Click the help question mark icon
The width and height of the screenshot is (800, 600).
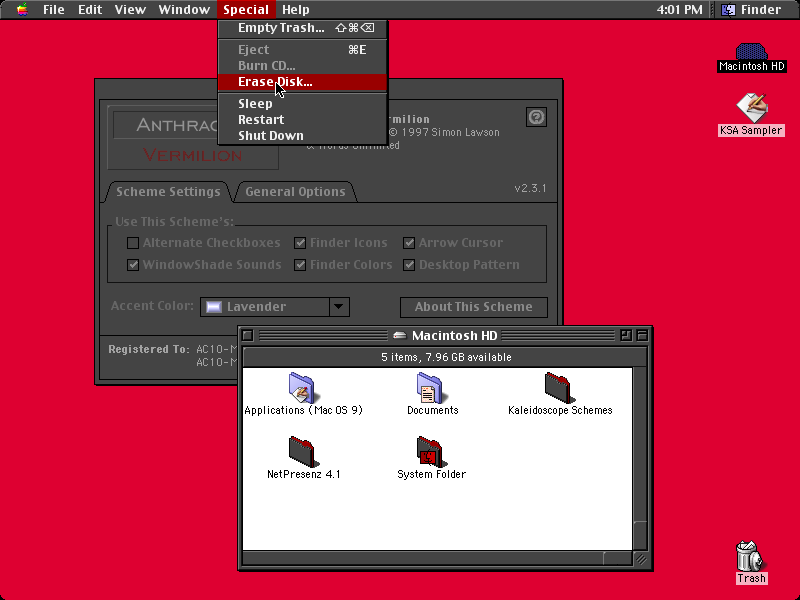click(x=536, y=117)
